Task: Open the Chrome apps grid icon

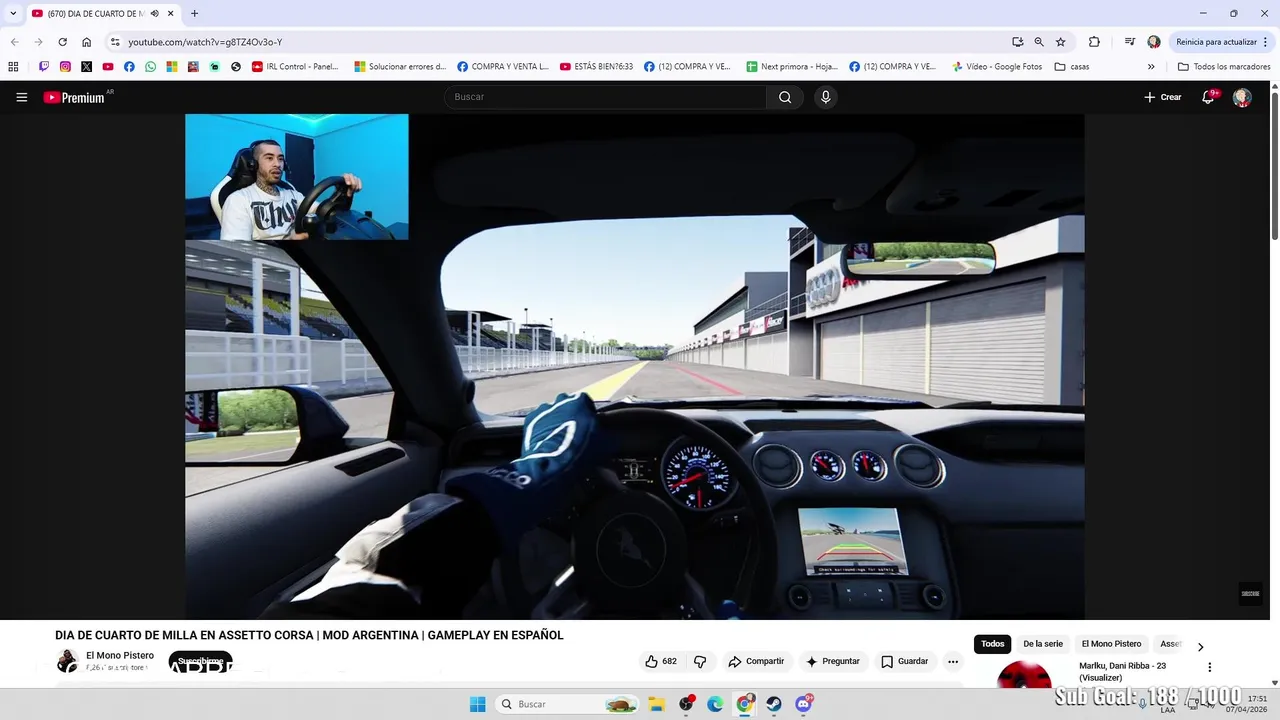Action: click(x=13, y=67)
